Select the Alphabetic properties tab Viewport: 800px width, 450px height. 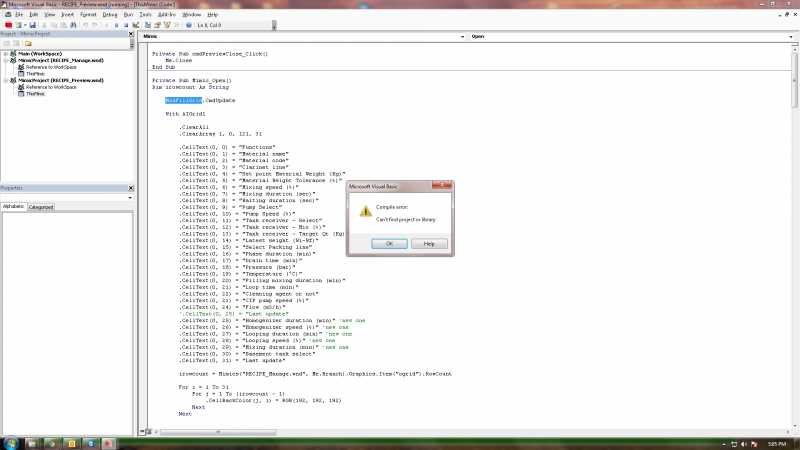pos(13,207)
